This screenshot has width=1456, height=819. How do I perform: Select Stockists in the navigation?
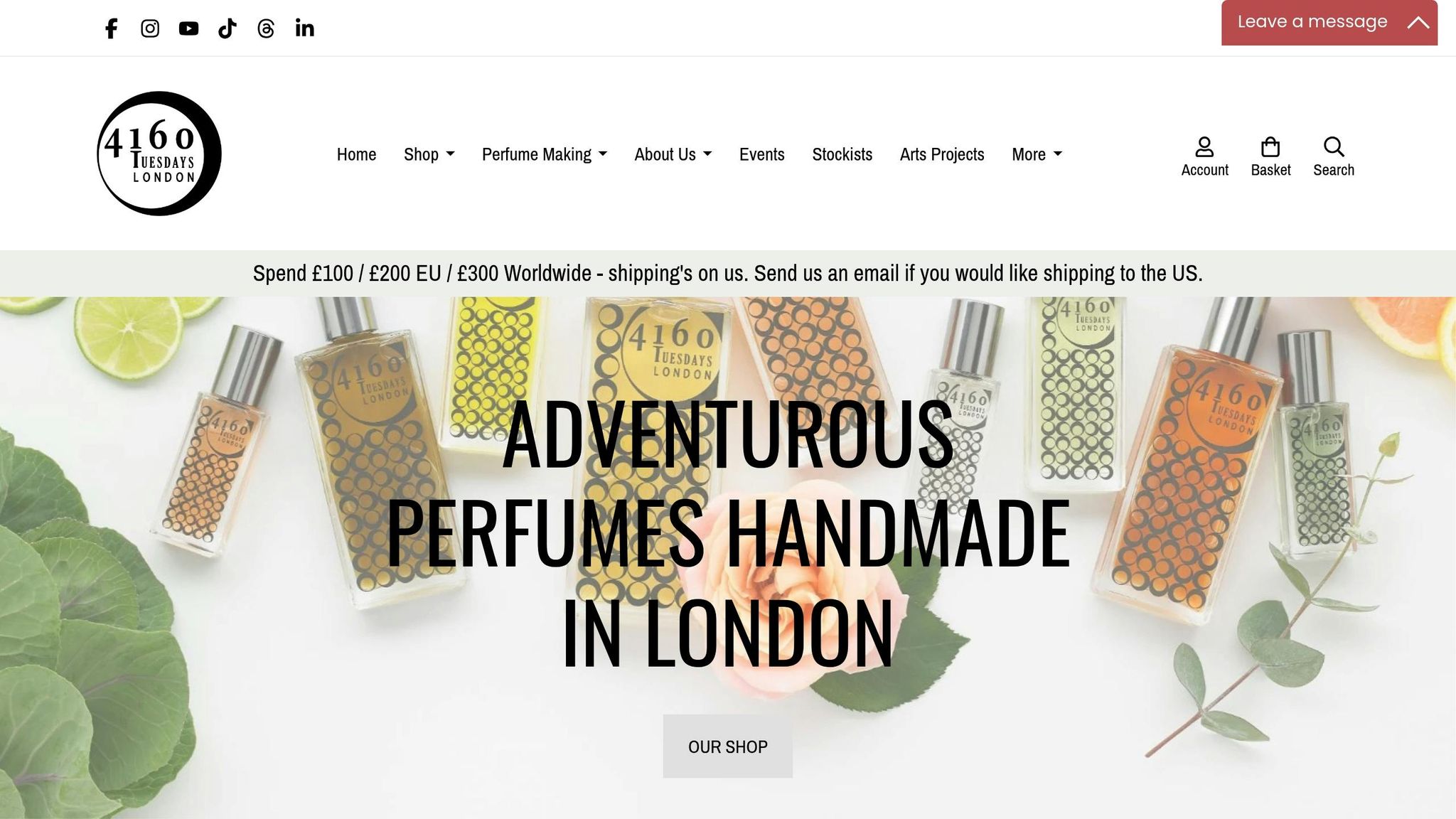pos(842,154)
